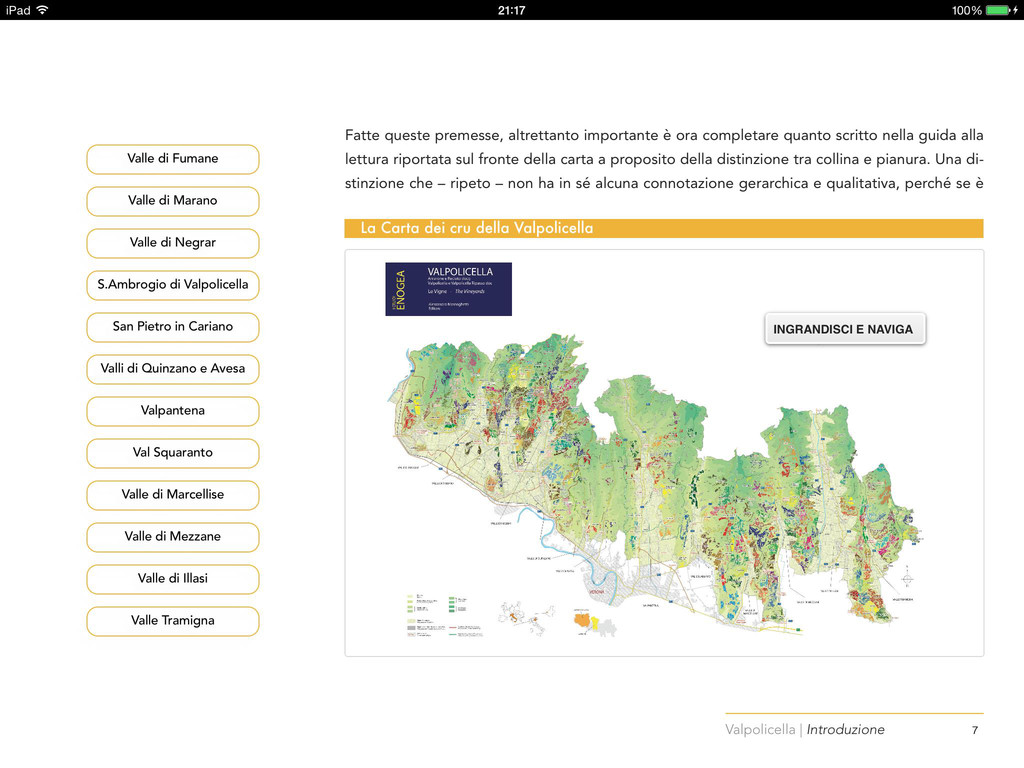Select Val Squaranto
This screenshot has height=768, width=1024.
coord(172,453)
